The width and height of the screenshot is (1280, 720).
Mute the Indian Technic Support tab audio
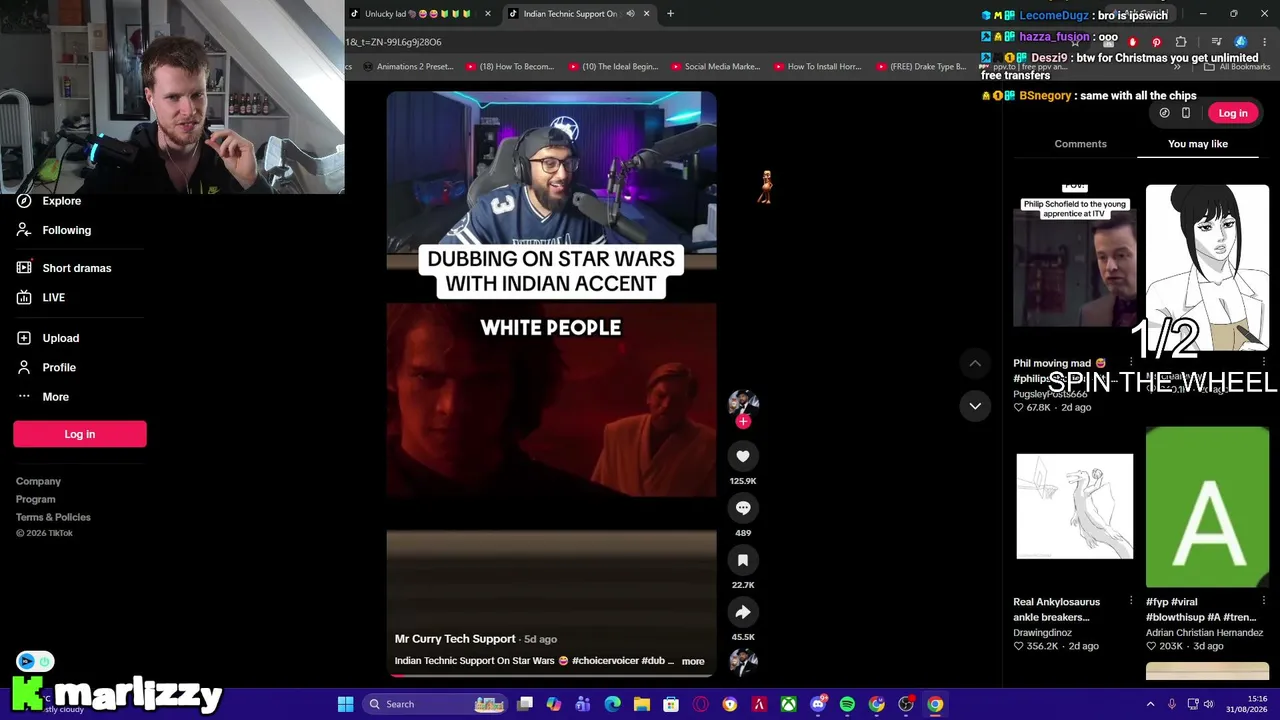tap(630, 14)
